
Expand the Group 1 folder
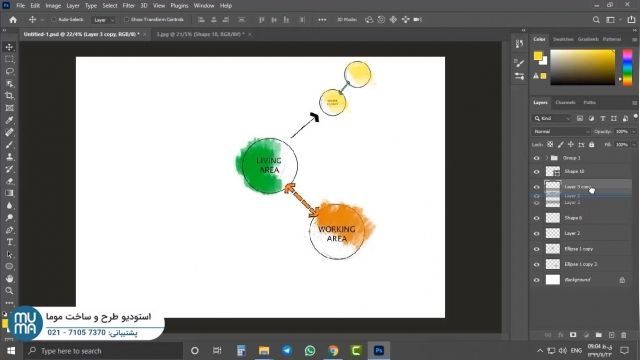coord(546,158)
